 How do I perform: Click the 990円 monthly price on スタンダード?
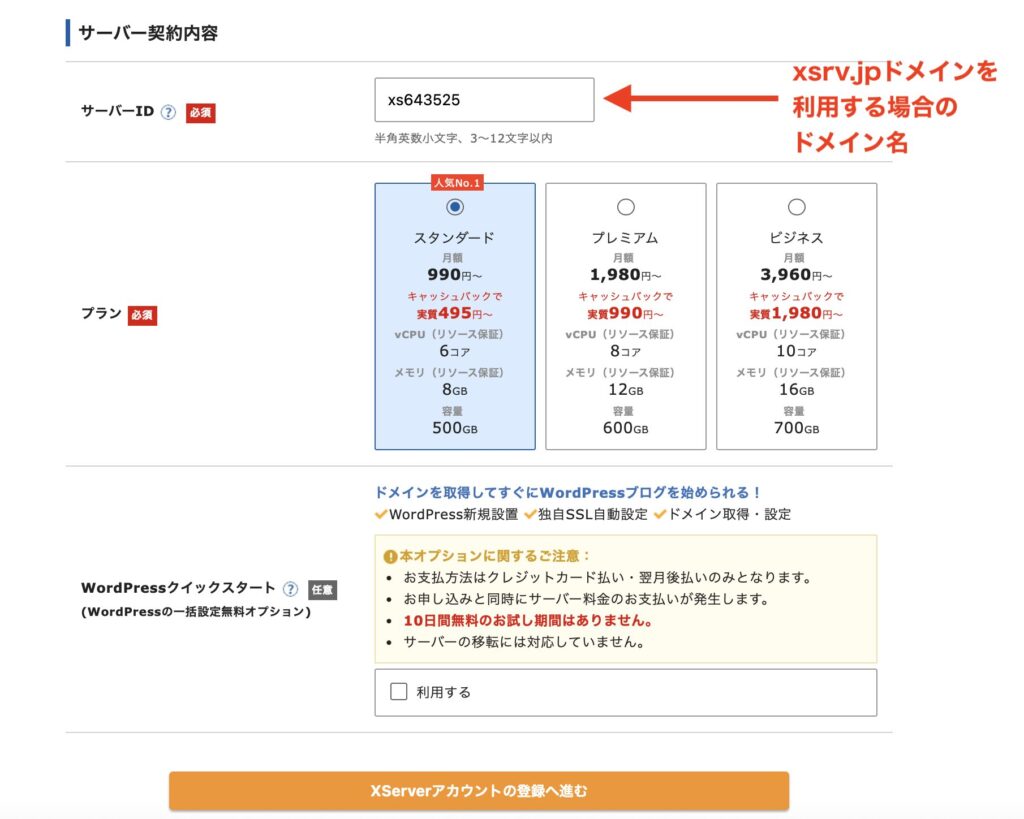[x=455, y=275]
